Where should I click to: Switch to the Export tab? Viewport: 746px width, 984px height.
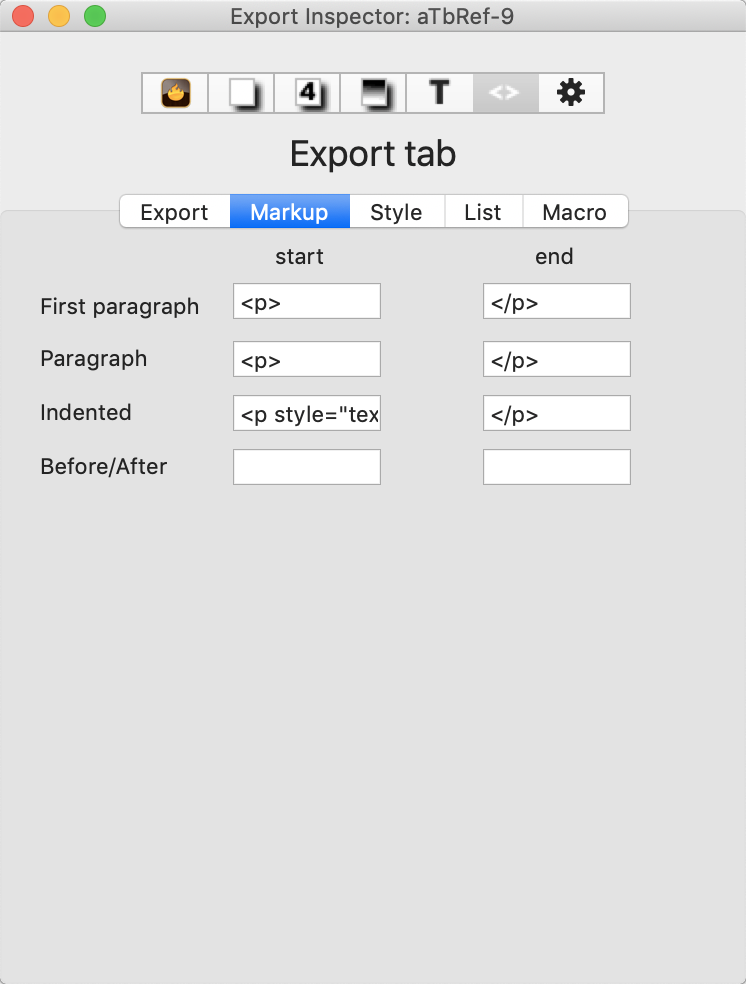coord(174,212)
